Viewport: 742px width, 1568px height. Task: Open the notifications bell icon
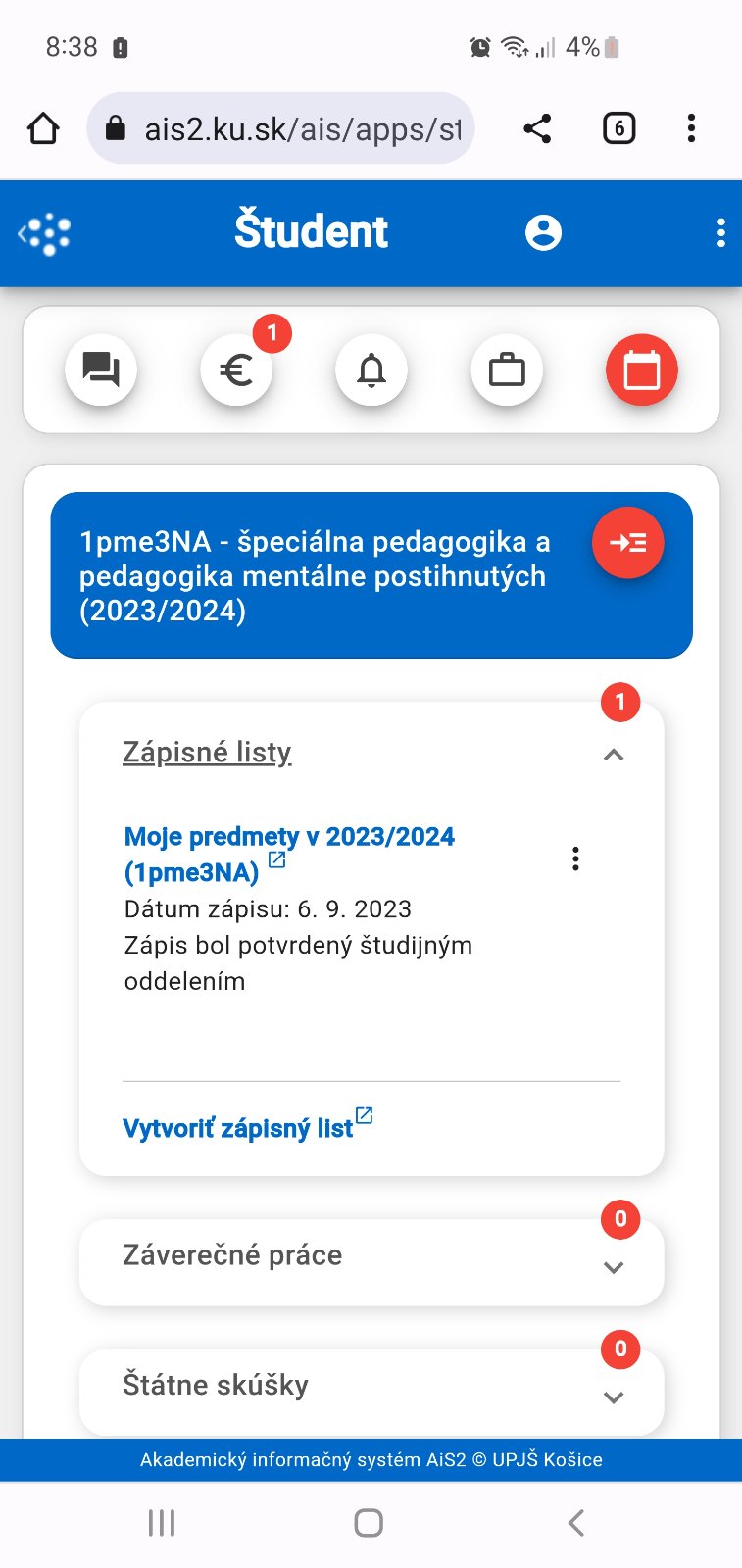click(x=371, y=370)
